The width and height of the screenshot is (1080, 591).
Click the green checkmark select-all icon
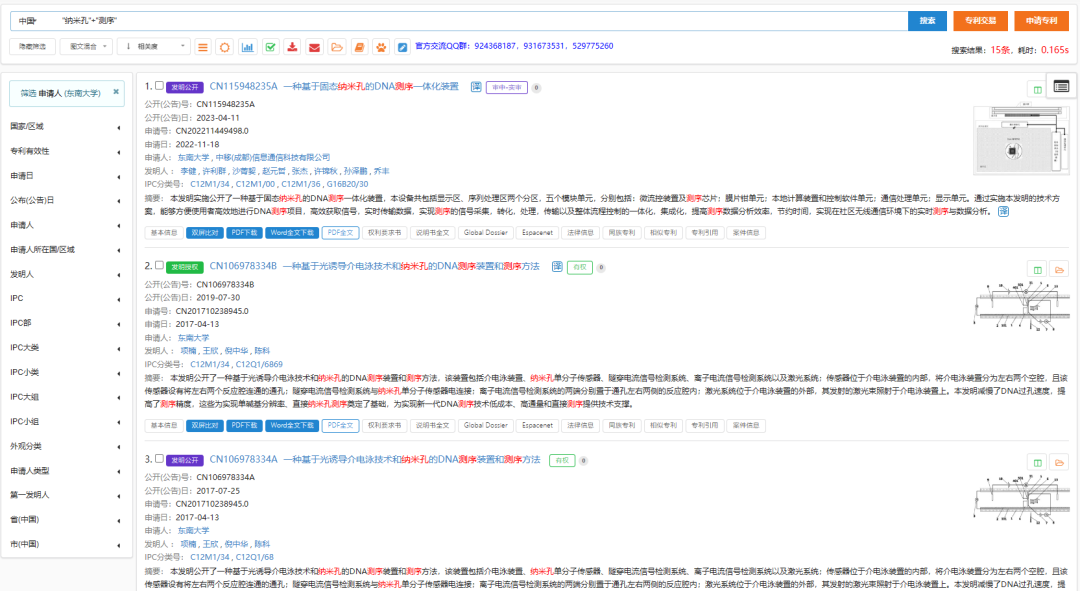click(270, 47)
